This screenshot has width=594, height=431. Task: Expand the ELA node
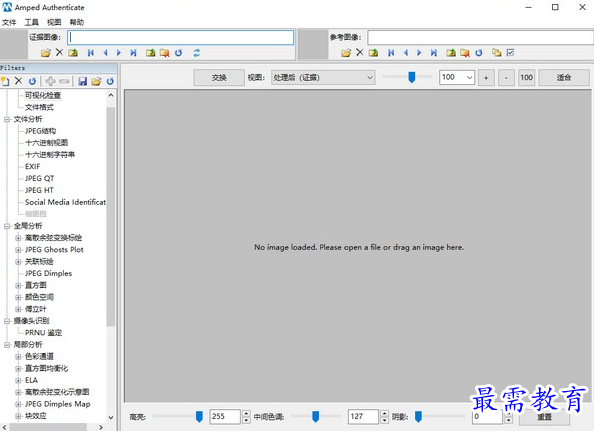pos(18,380)
